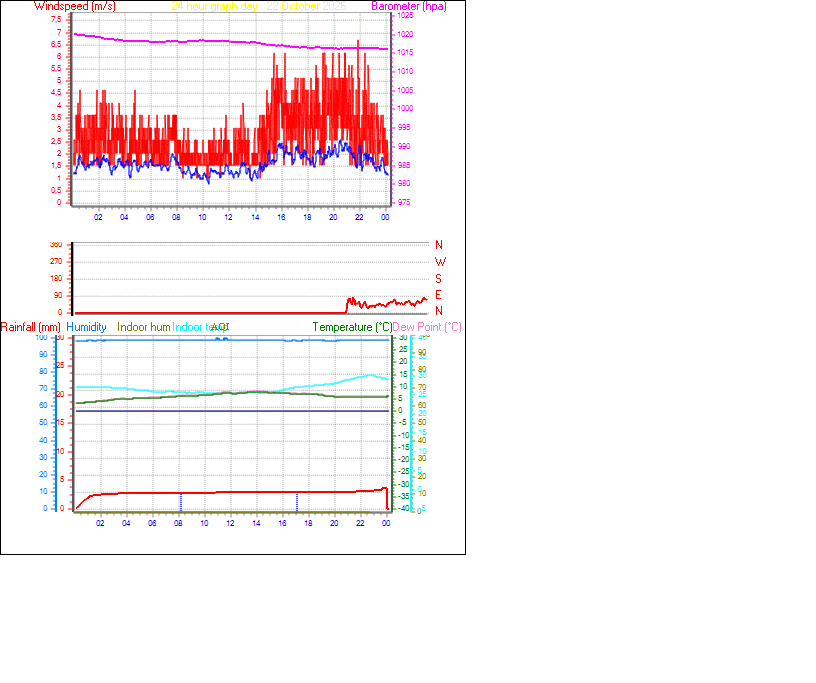
Task: Click the 2,5 windspeed scale value
Action: point(56,142)
